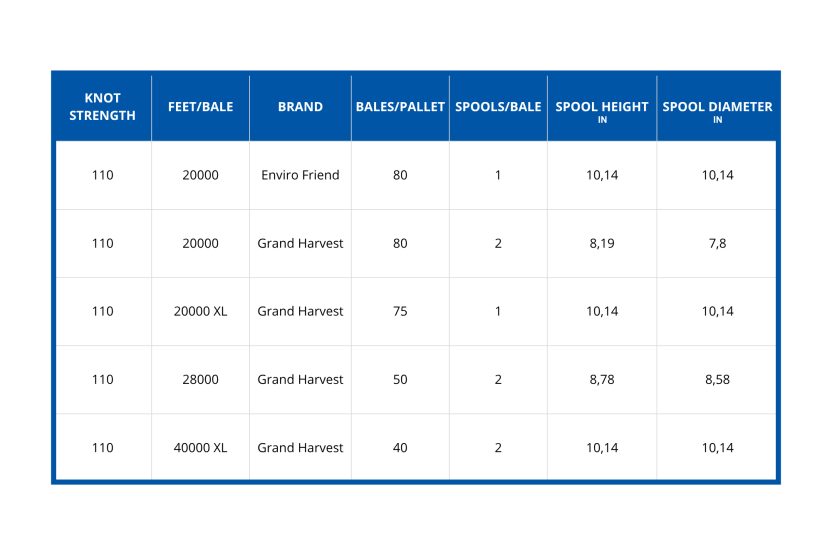The image size is (832, 555).
Task: Click spools/bale 1 in the 20000 XL row
Action: point(498,311)
